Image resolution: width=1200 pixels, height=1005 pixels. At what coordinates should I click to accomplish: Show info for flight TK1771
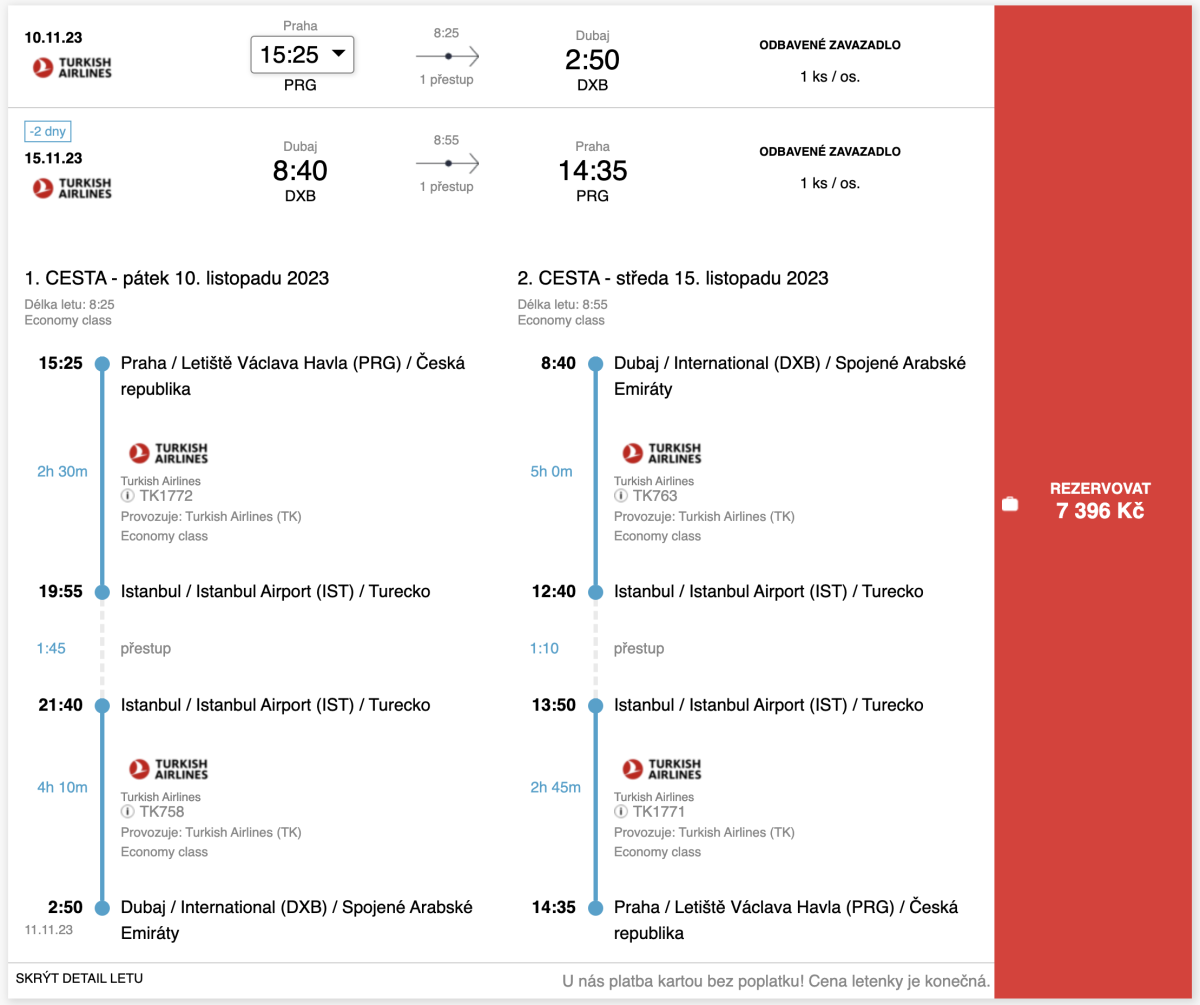pyautogui.click(x=620, y=812)
